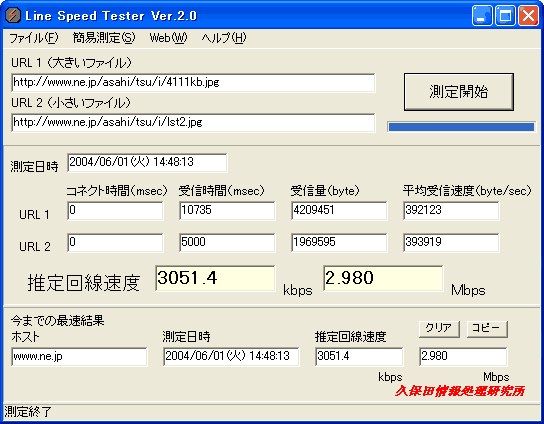544x424 pixels.
Task: Start measurement with 測定開始 button
Action: pos(459,92)
